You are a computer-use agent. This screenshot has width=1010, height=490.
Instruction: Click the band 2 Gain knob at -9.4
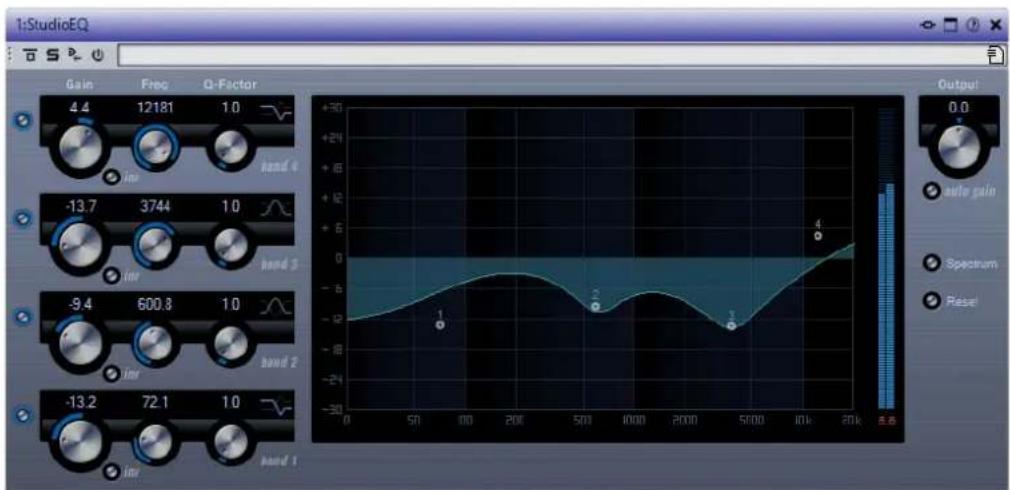click(x=80, y=341)
